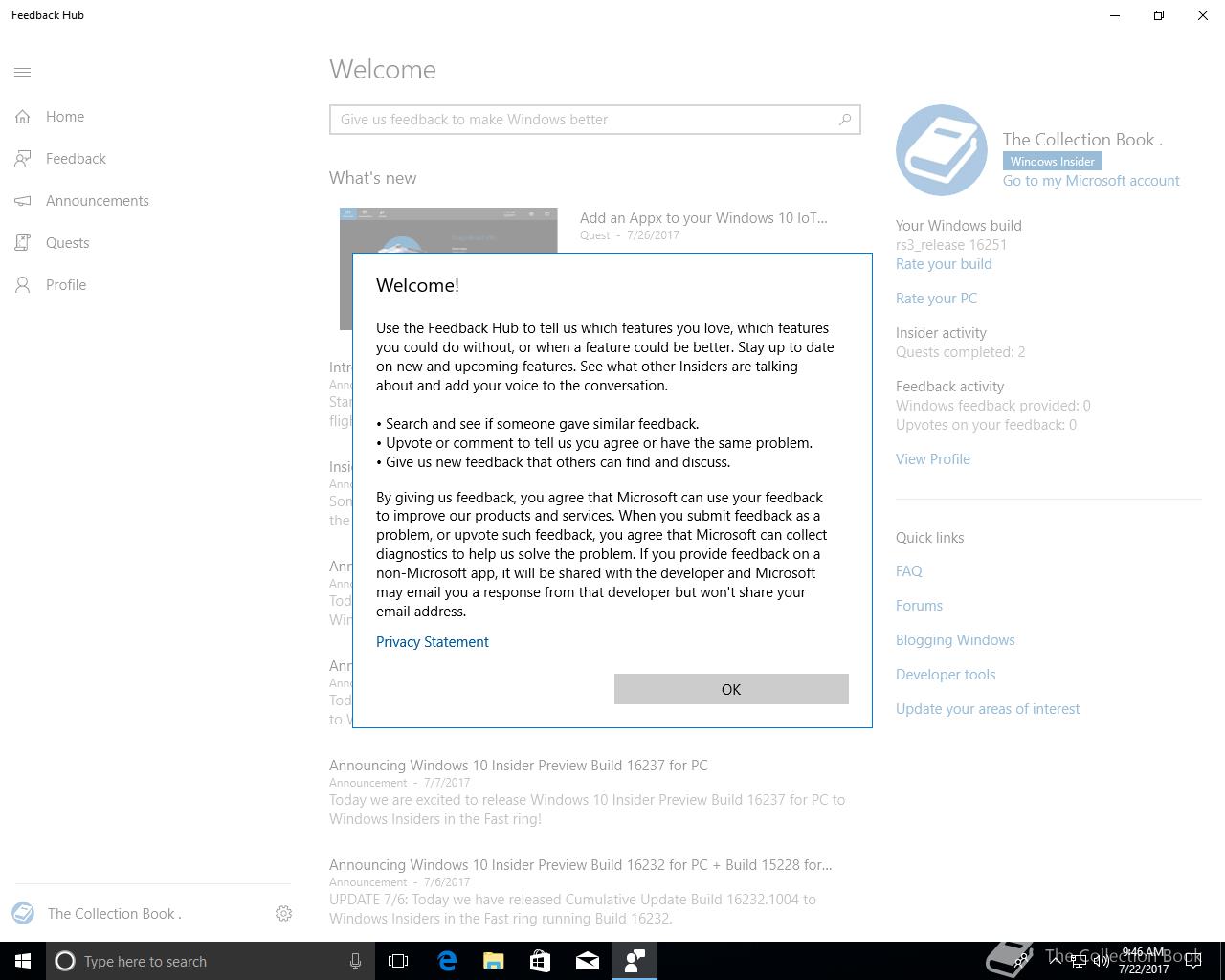Image resolution: width=1225 pixels, height=980 pixels.
Task: Open the hamburger navigation menu
Action: point(23,72)
